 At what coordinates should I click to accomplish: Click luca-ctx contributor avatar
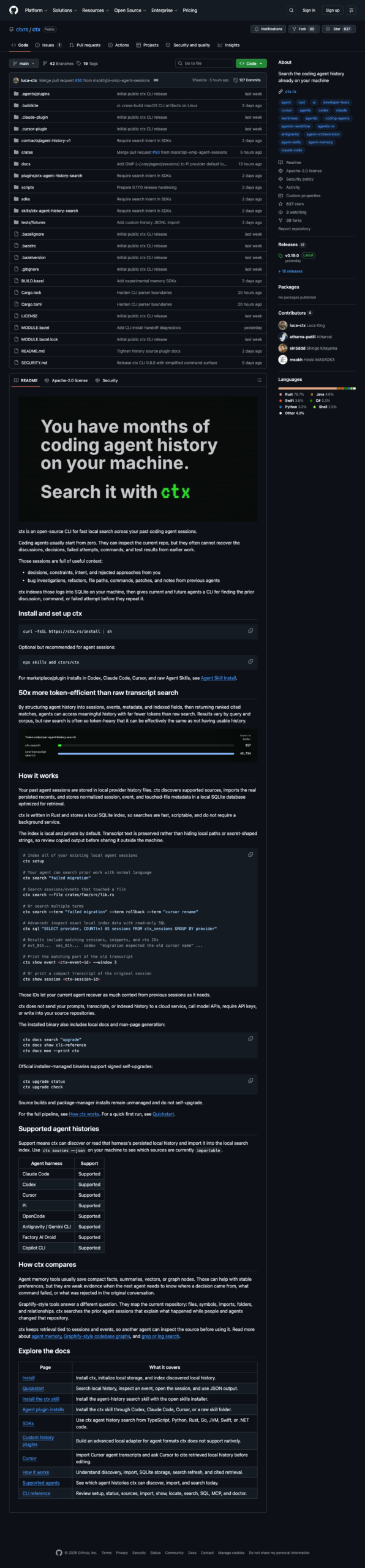pos(282,325)
